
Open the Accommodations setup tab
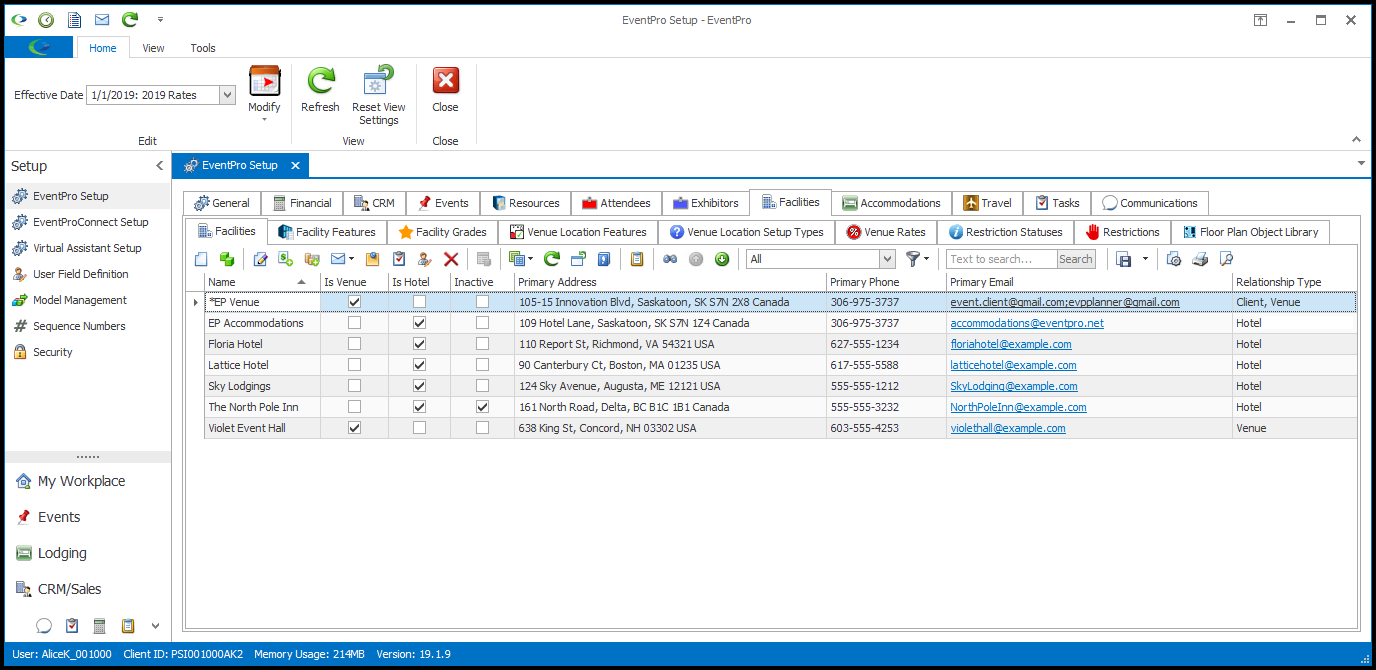891,203
